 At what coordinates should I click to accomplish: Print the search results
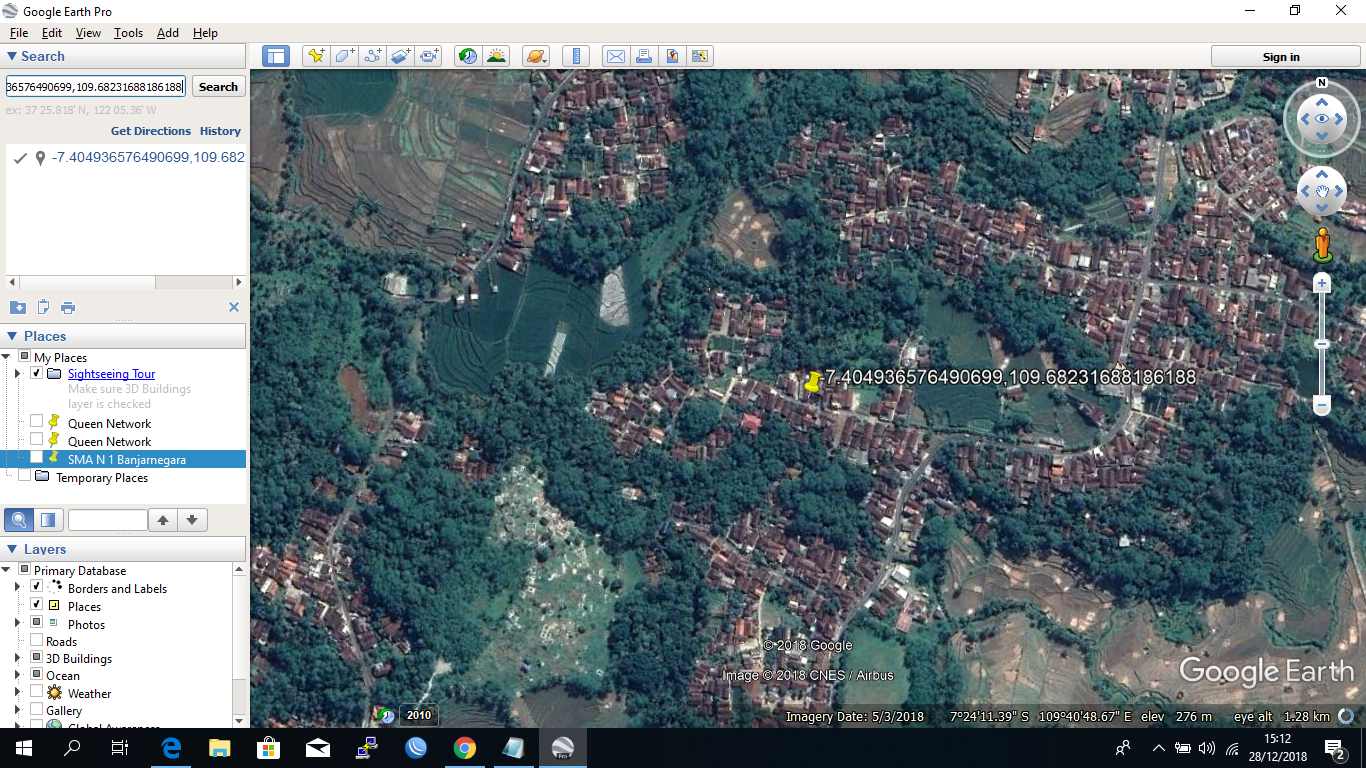pos(68,307)
